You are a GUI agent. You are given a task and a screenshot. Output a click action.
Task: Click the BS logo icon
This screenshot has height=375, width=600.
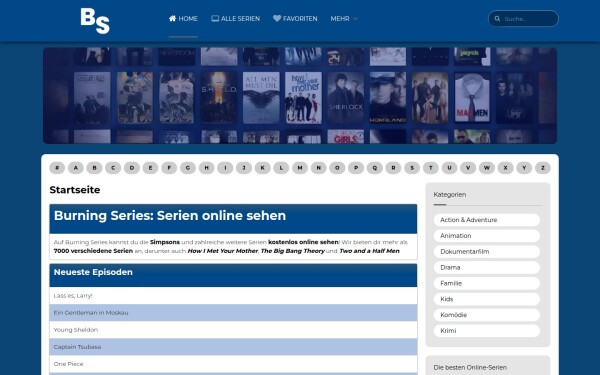[95, 21]
